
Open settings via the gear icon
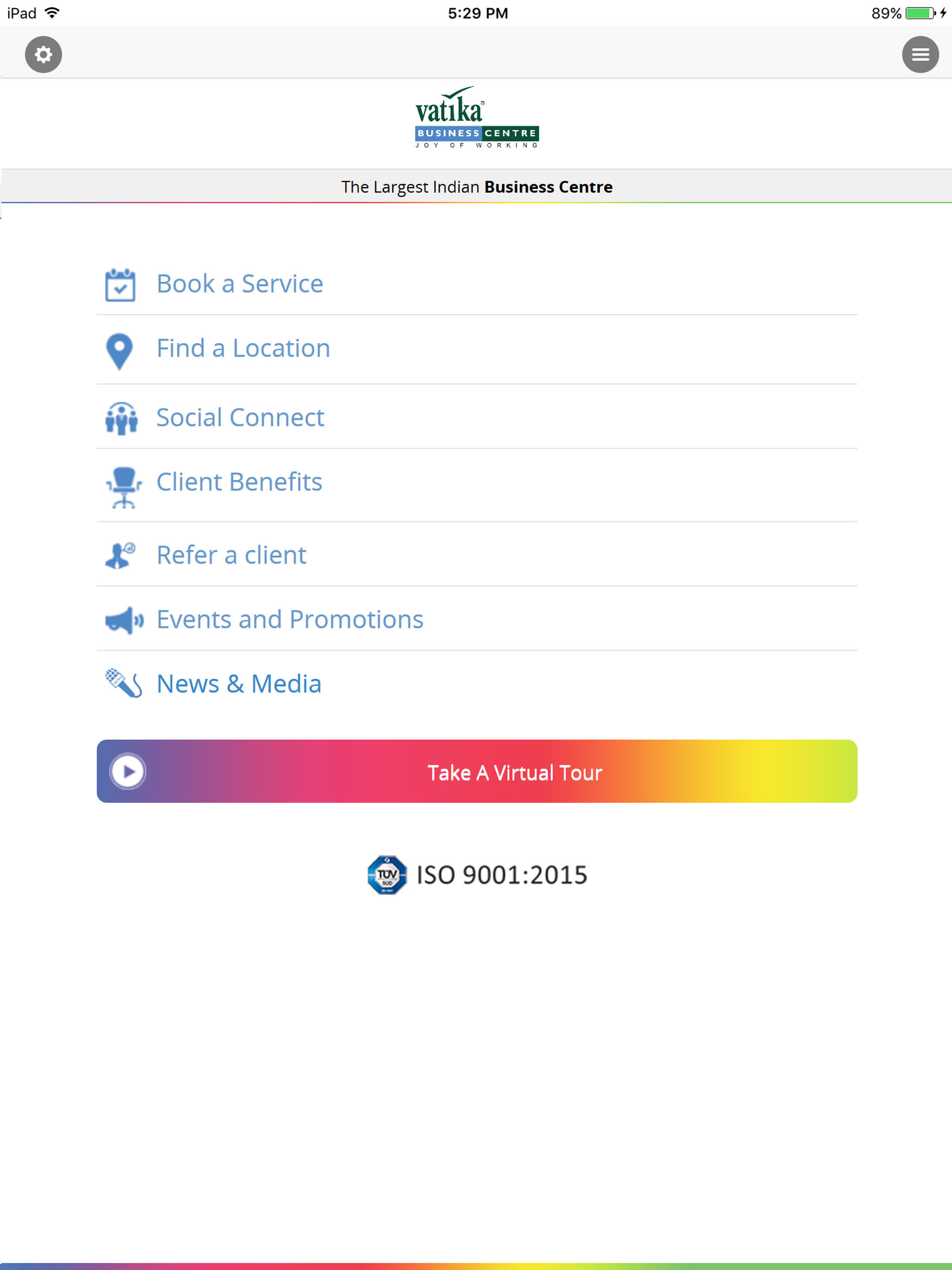click(x=43, y=54)
